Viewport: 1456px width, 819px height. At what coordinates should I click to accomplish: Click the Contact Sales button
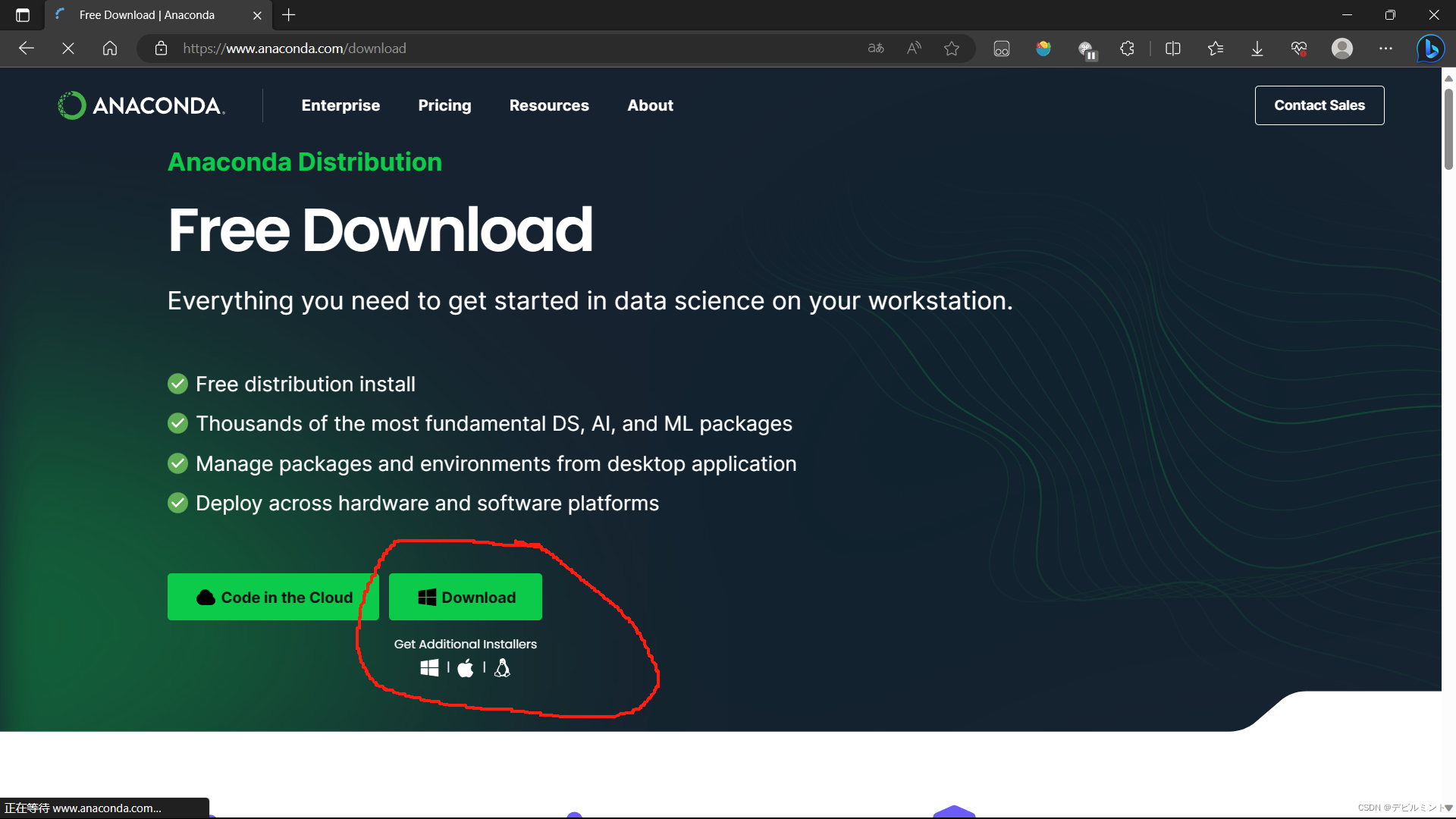[x=1319, y=105]
